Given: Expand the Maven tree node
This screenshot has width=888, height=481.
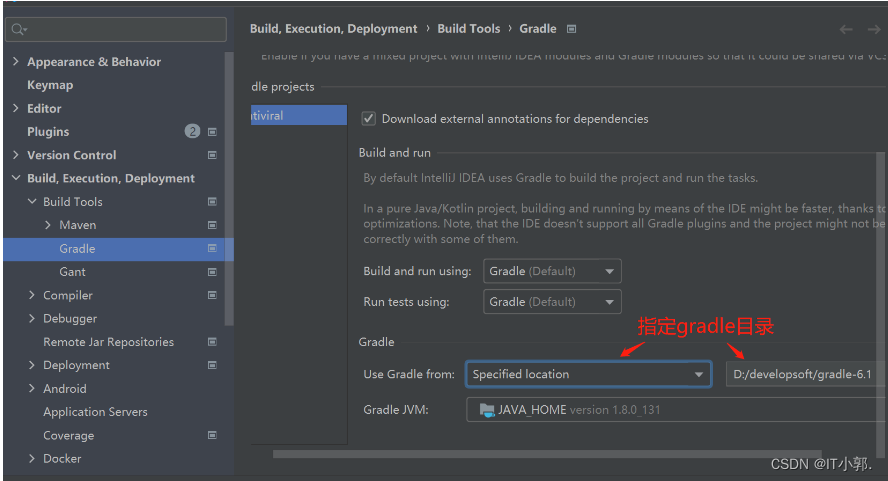Looking at the screenshot, I should tap(48, 225).
